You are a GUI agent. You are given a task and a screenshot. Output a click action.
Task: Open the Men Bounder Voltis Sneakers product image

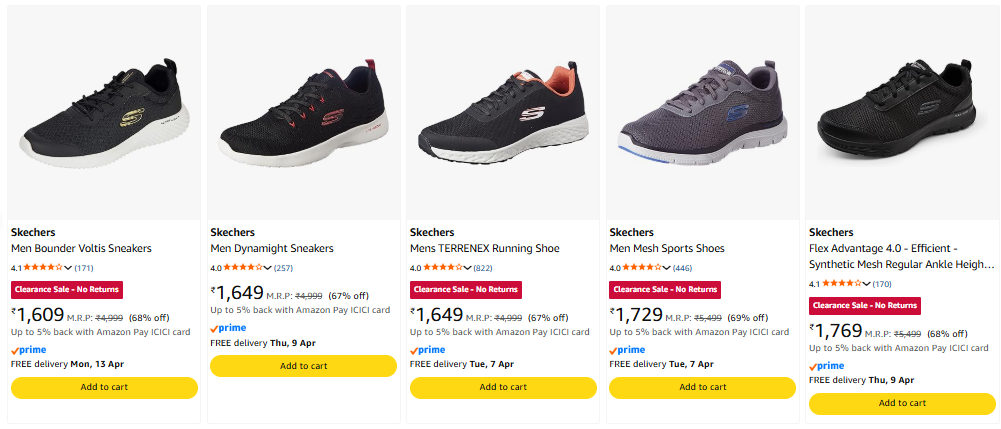pyautogui.click(x=104, y=110)
